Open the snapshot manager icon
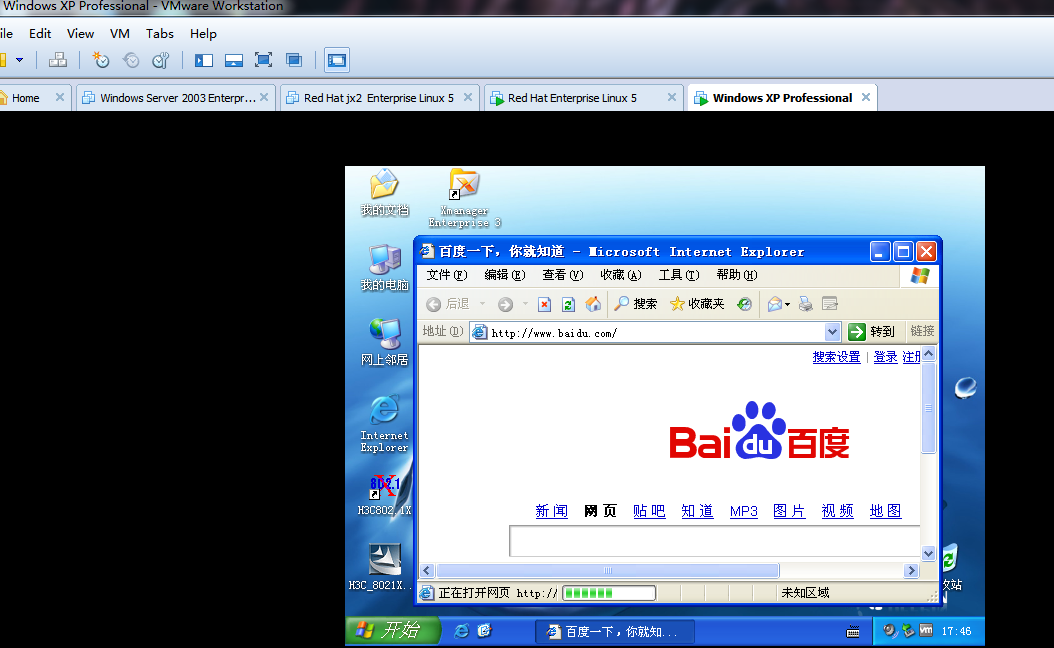Screen dimensions: 1054x648 pos(161,60)
